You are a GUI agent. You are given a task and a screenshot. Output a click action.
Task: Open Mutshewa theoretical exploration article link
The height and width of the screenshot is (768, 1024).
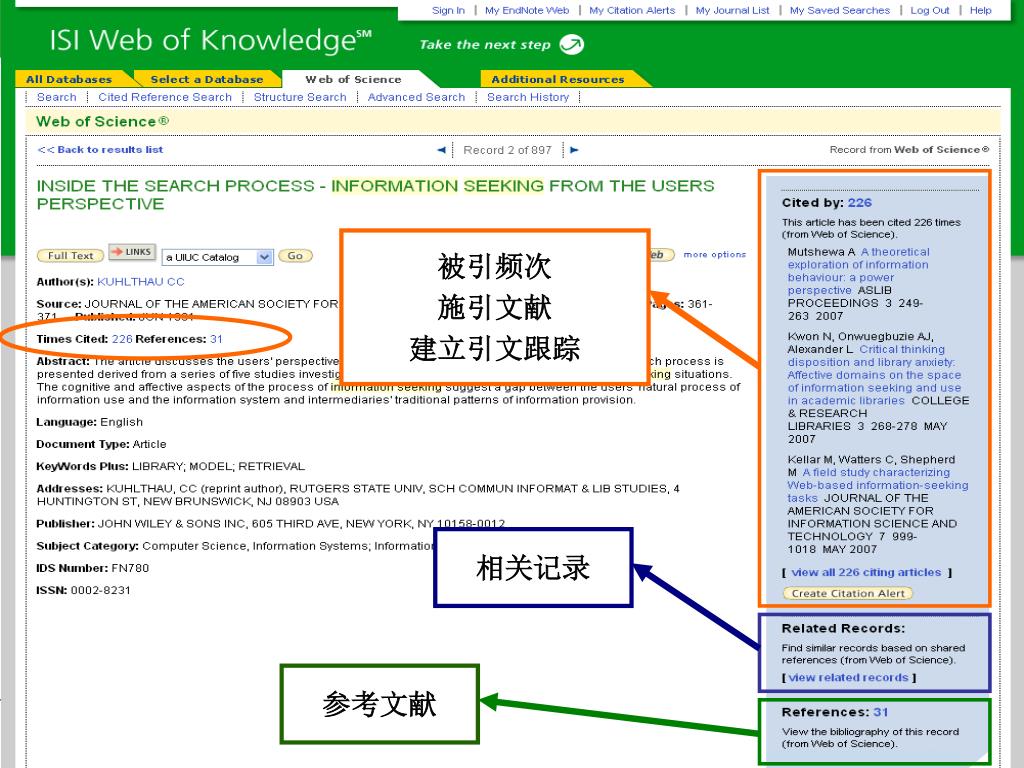coord(858,271)
